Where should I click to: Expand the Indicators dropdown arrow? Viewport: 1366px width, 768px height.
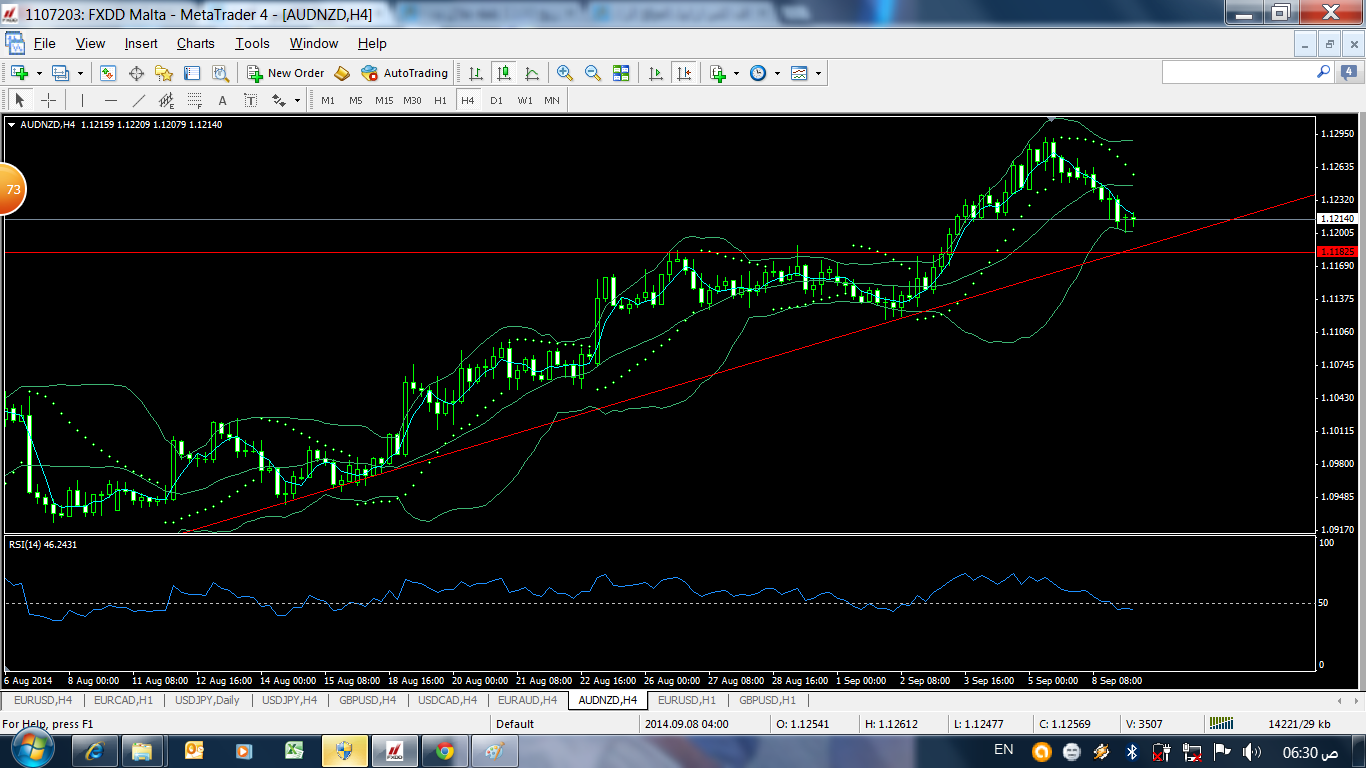tap(736, 73)
